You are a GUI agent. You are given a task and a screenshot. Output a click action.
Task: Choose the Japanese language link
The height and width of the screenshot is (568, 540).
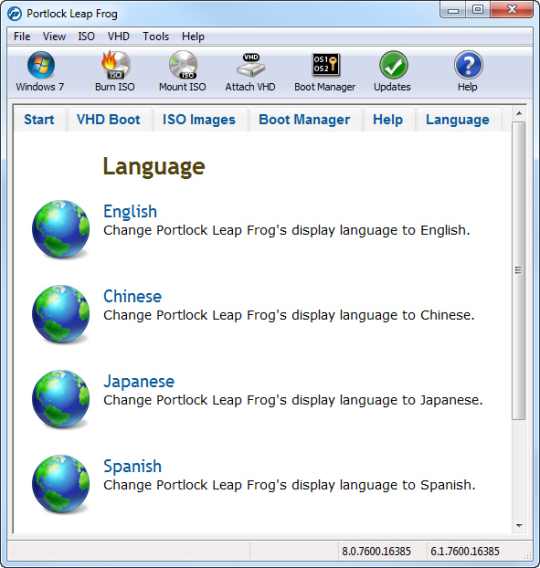click(139, 381)
